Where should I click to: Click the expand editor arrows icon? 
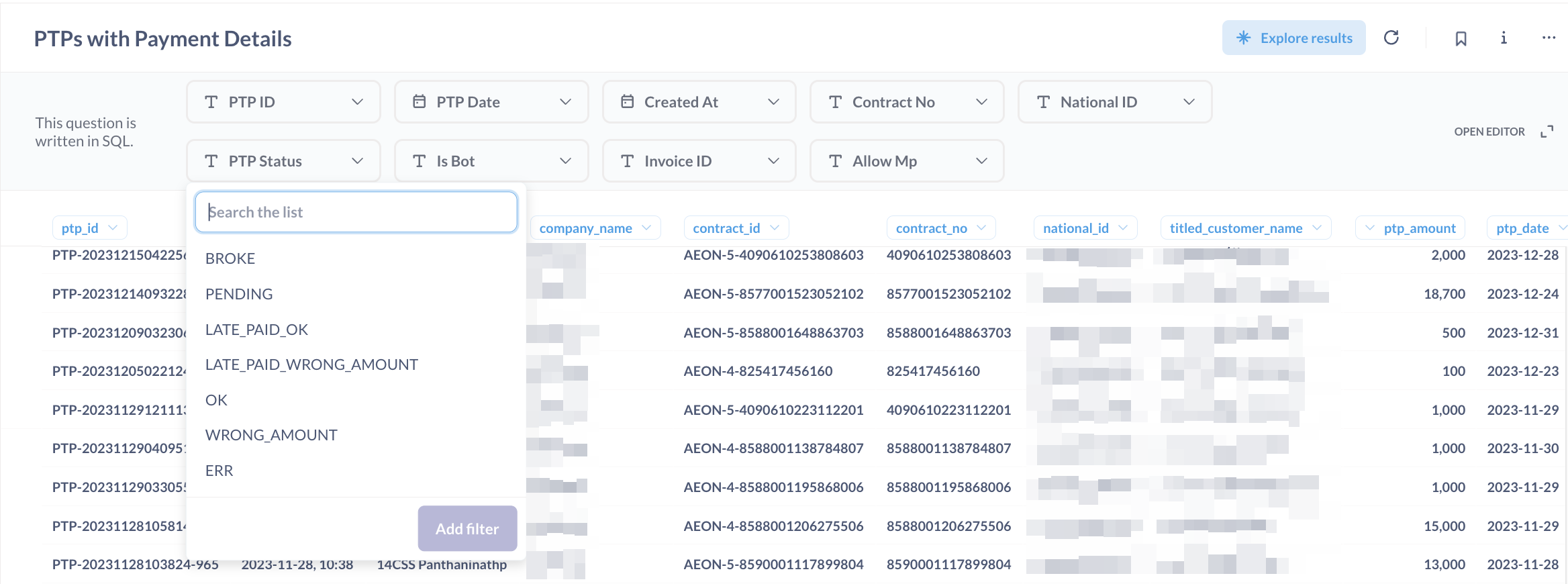pyautogui.click(x=1547, y=132)
